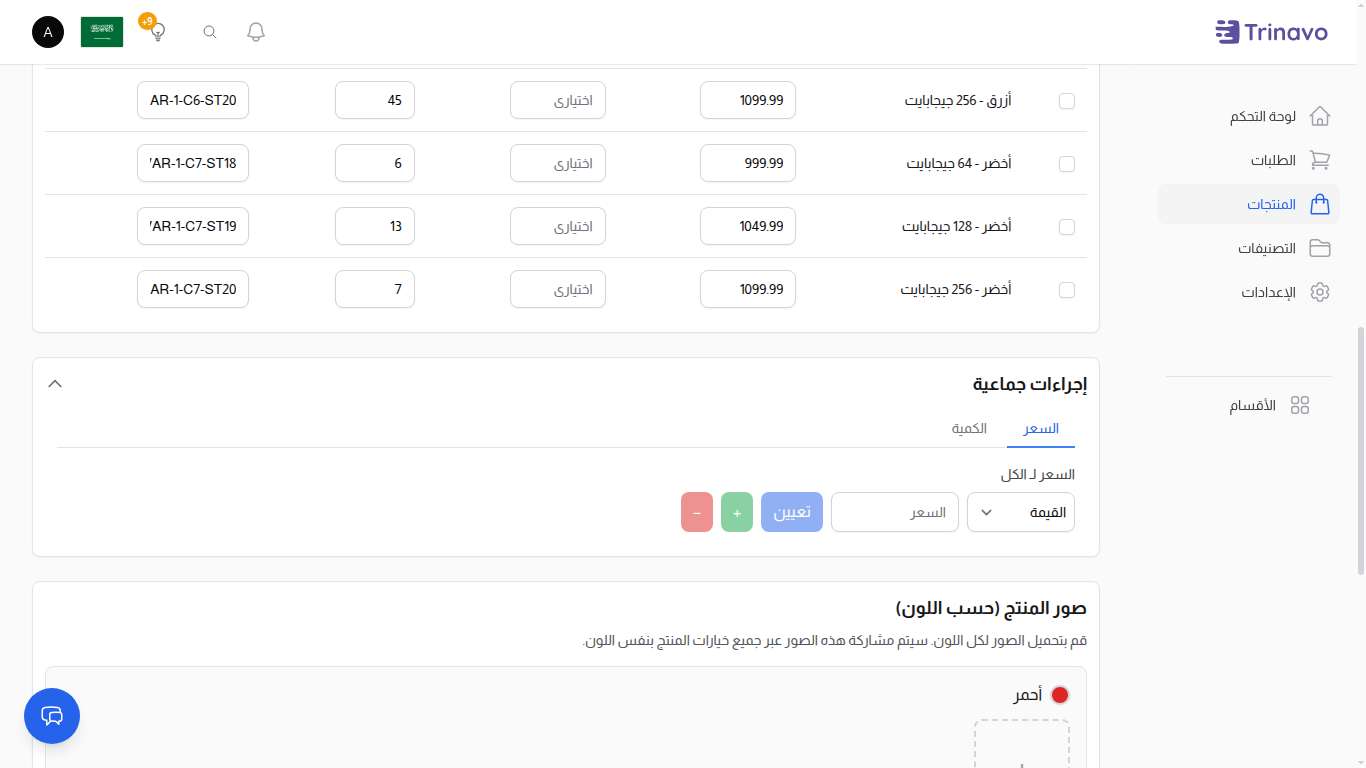Open the الأقسام sections grid icon
Viewport: 1366px width, 768px height.
coord(1300,405)
